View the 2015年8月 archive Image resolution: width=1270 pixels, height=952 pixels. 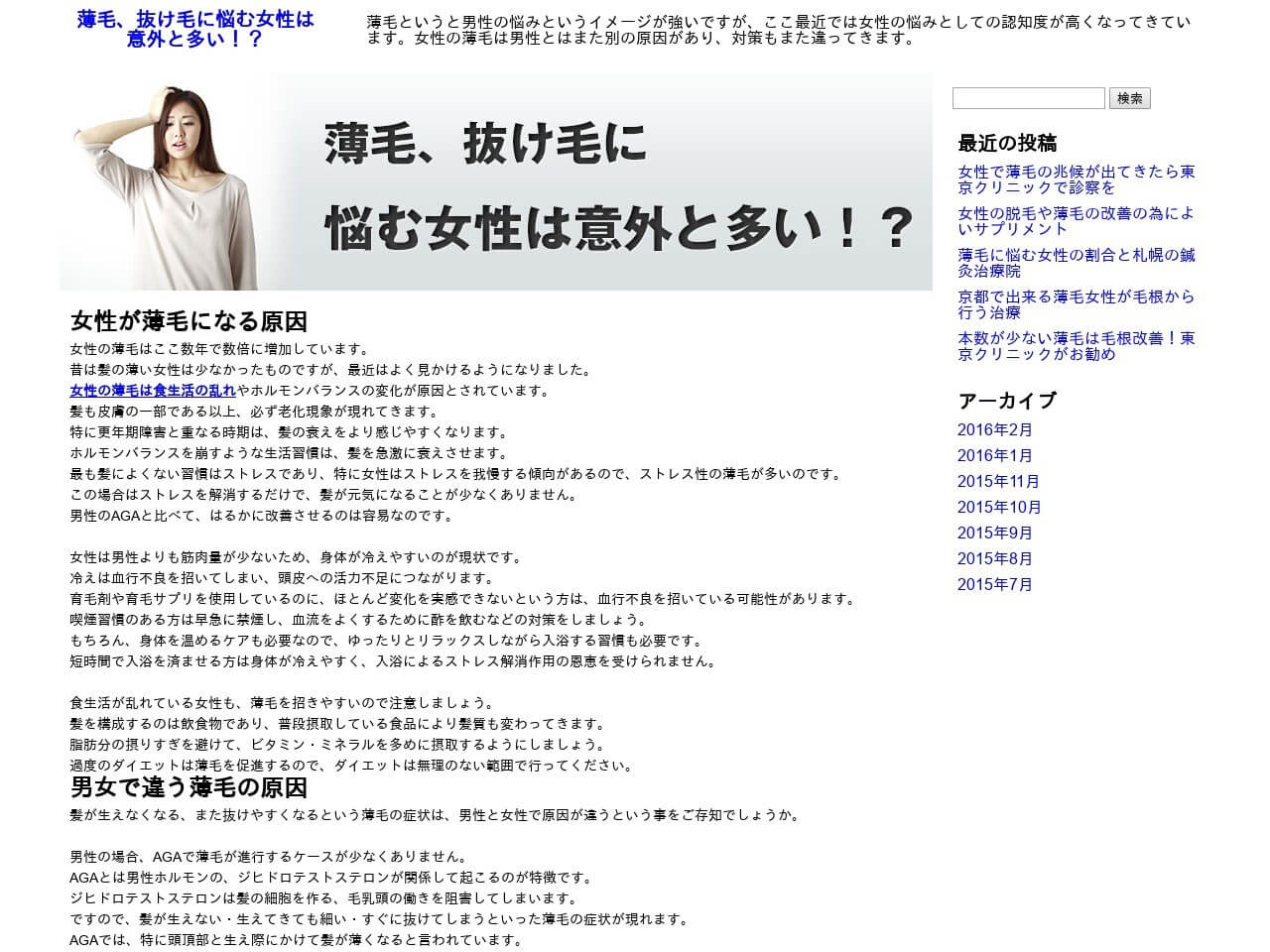pyautogui.click(x=994, y=559)
